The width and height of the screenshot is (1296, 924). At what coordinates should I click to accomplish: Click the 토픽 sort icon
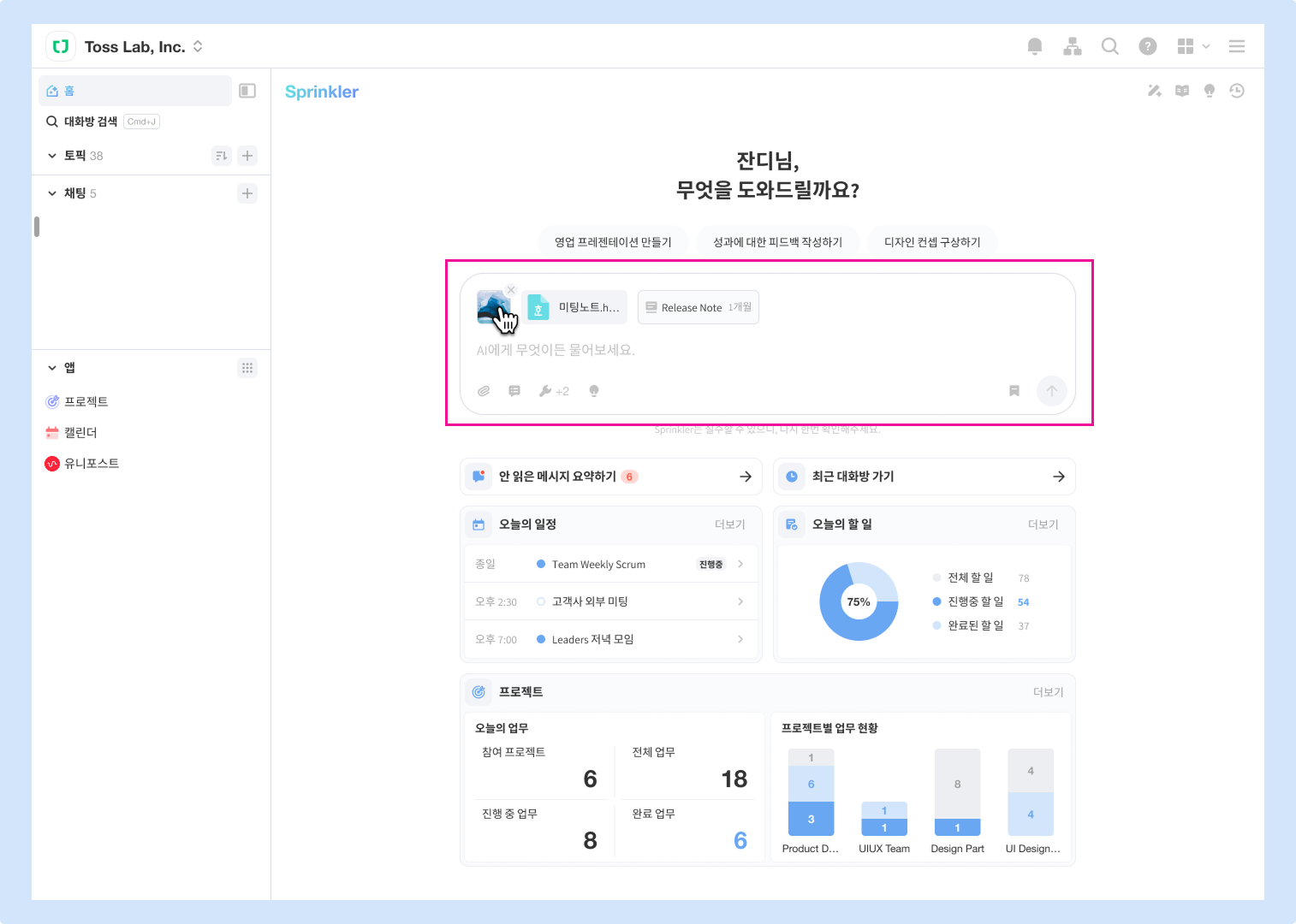coord(222,156)
